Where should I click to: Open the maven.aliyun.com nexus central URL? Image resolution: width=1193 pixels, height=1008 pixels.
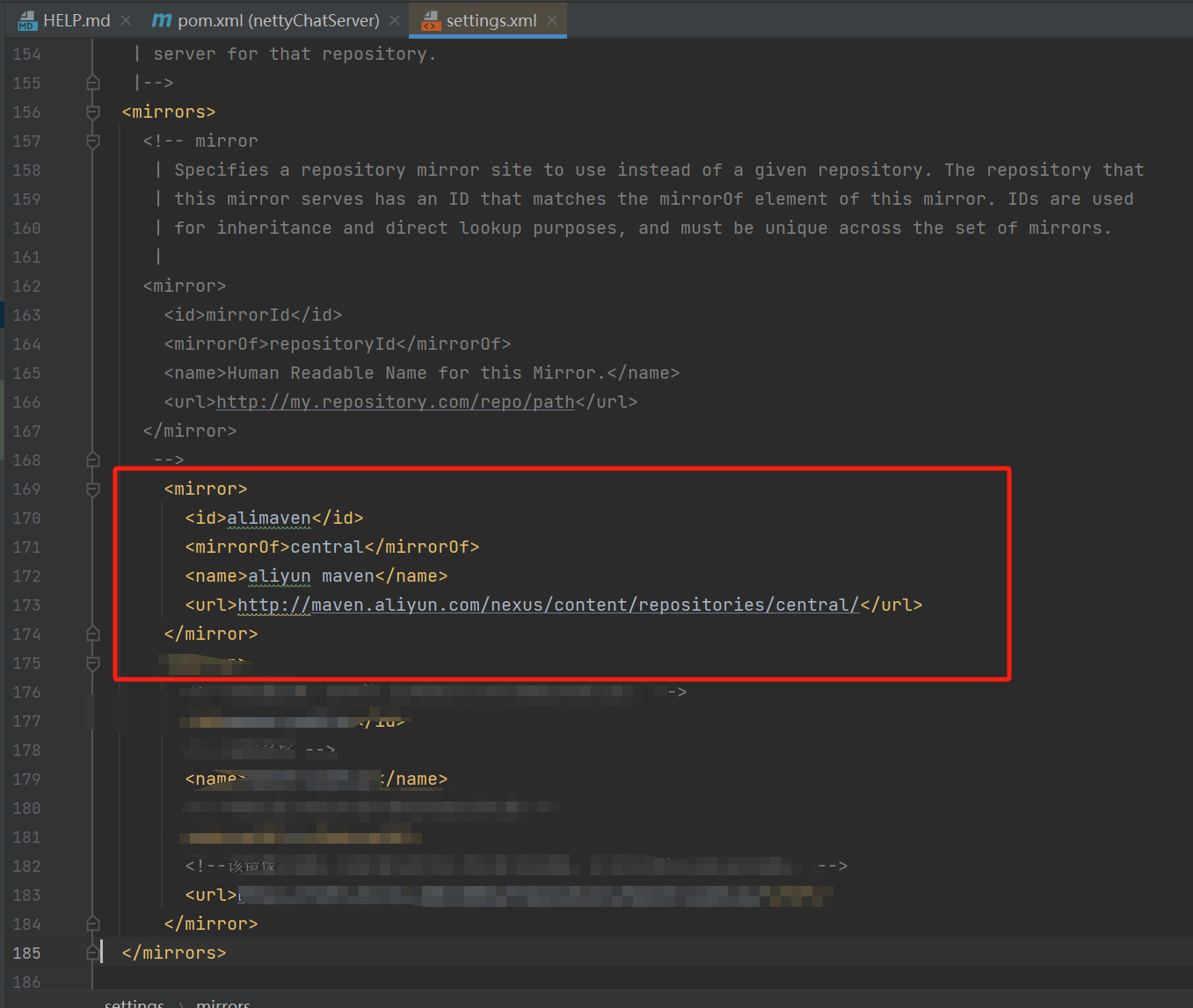click(x=549, y=605)
